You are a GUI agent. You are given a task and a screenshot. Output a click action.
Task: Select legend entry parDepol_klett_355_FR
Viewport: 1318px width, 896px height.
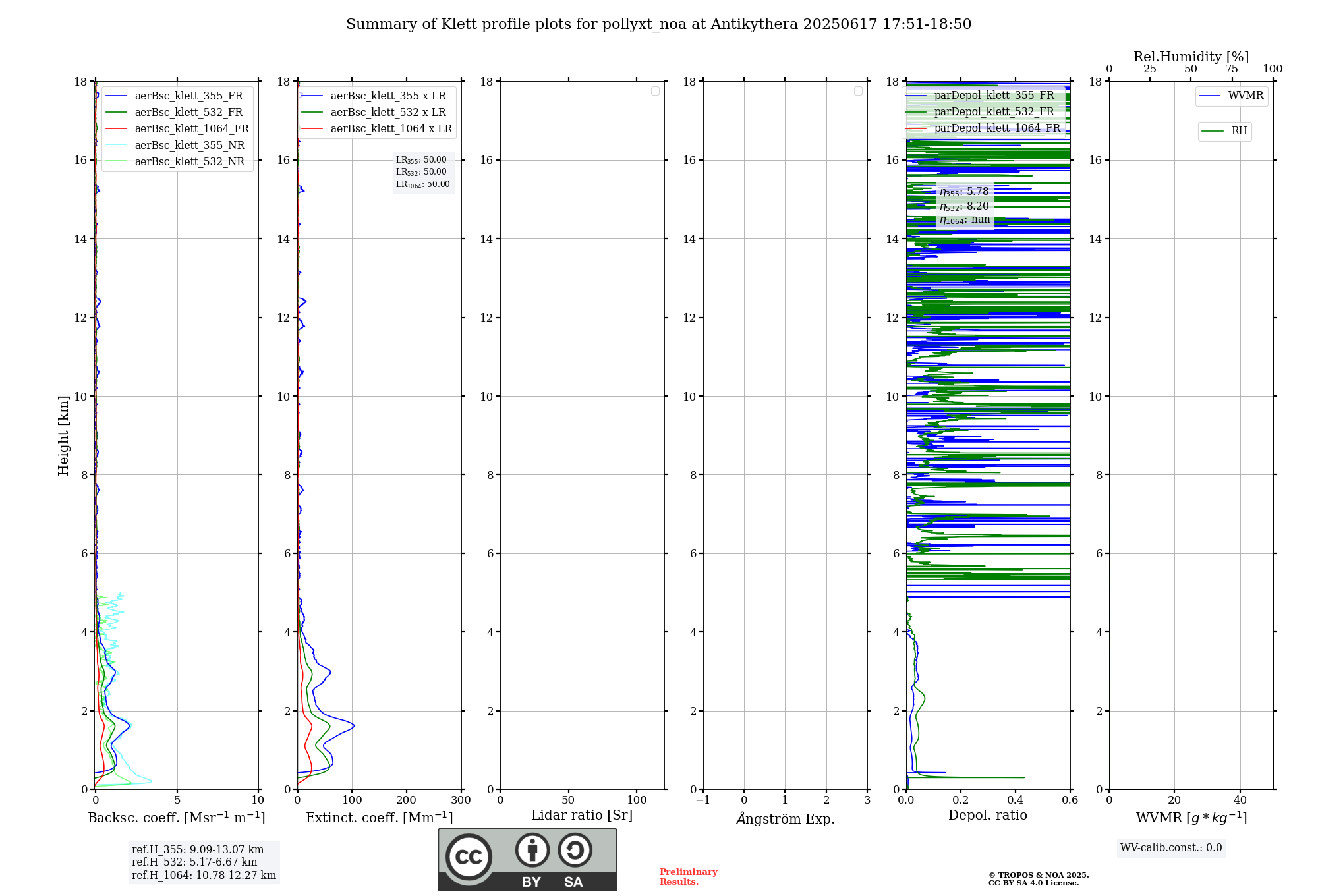981,96
